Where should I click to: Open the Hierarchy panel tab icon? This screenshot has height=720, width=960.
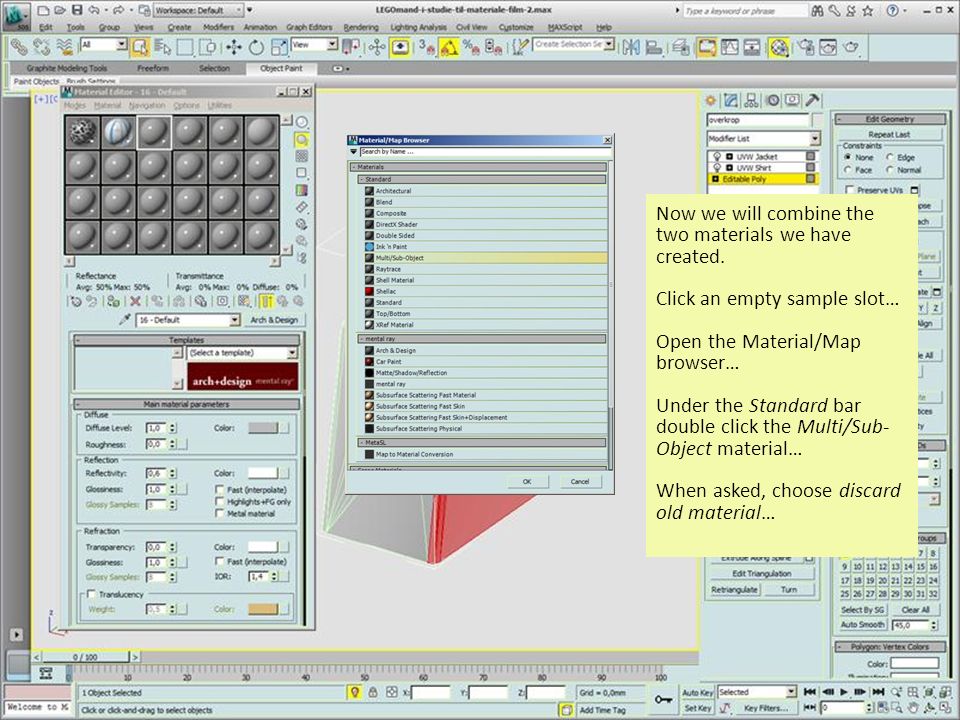751,100
